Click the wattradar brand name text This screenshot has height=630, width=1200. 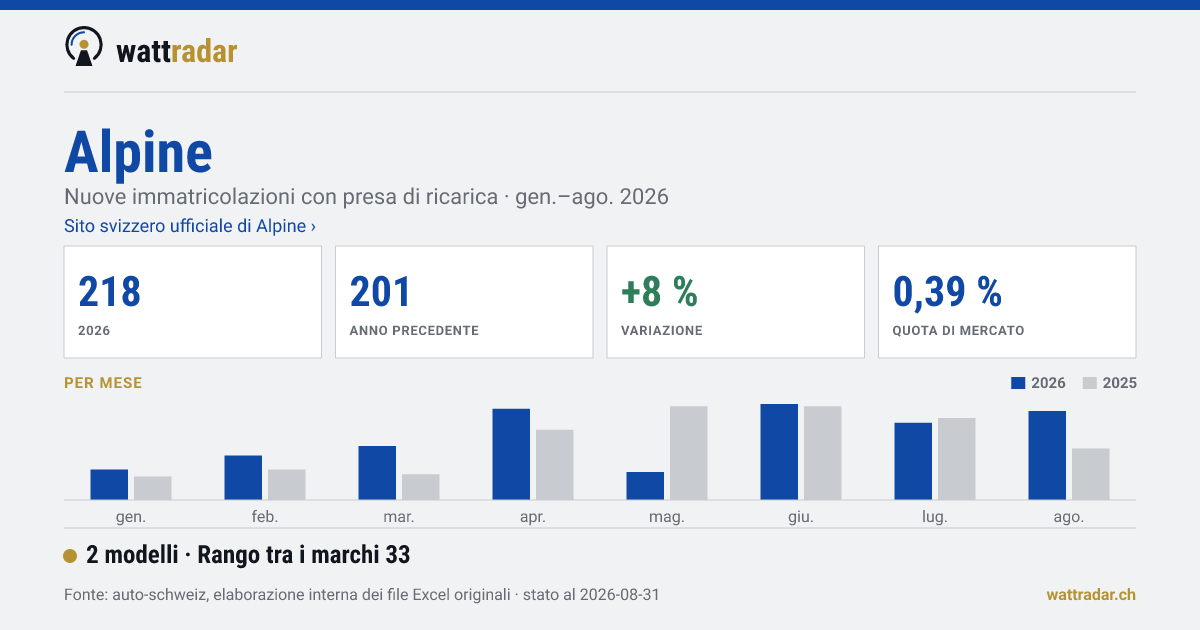[177, 50]
